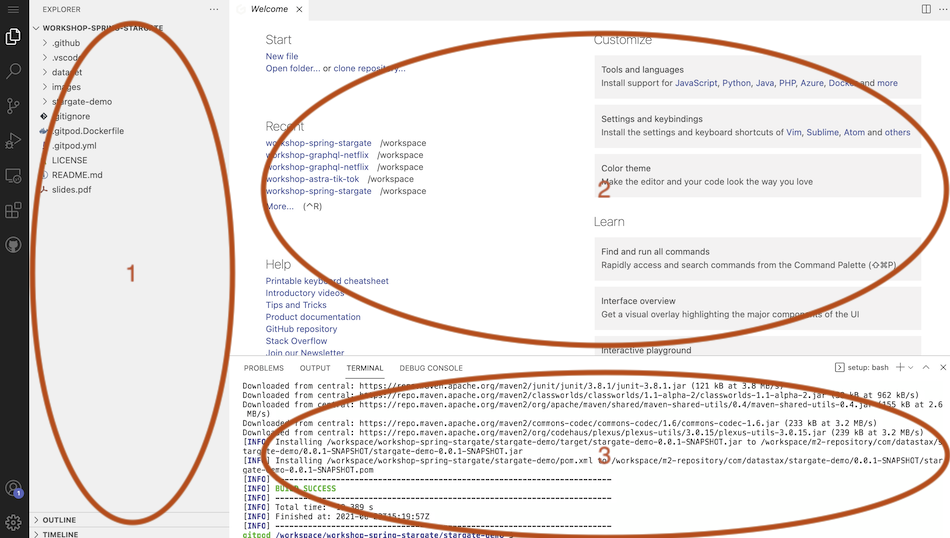Image resolution: width=950 pixels, height=538 pixels.
Task: Create a new terminal with plus icon
Action: (900, 367)
